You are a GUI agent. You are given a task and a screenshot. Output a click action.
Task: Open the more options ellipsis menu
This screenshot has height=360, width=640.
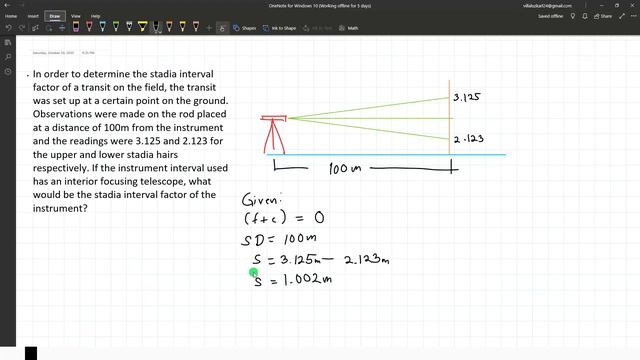click(x=633, y=16)
